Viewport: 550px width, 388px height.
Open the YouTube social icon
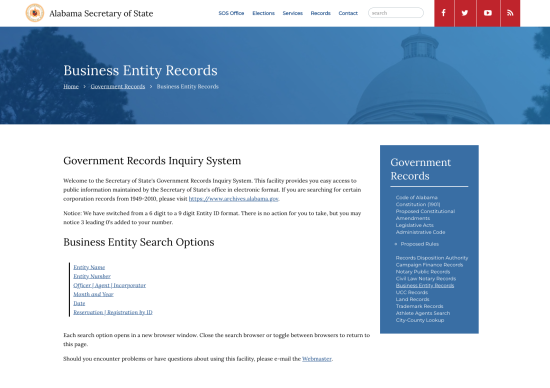488,13
